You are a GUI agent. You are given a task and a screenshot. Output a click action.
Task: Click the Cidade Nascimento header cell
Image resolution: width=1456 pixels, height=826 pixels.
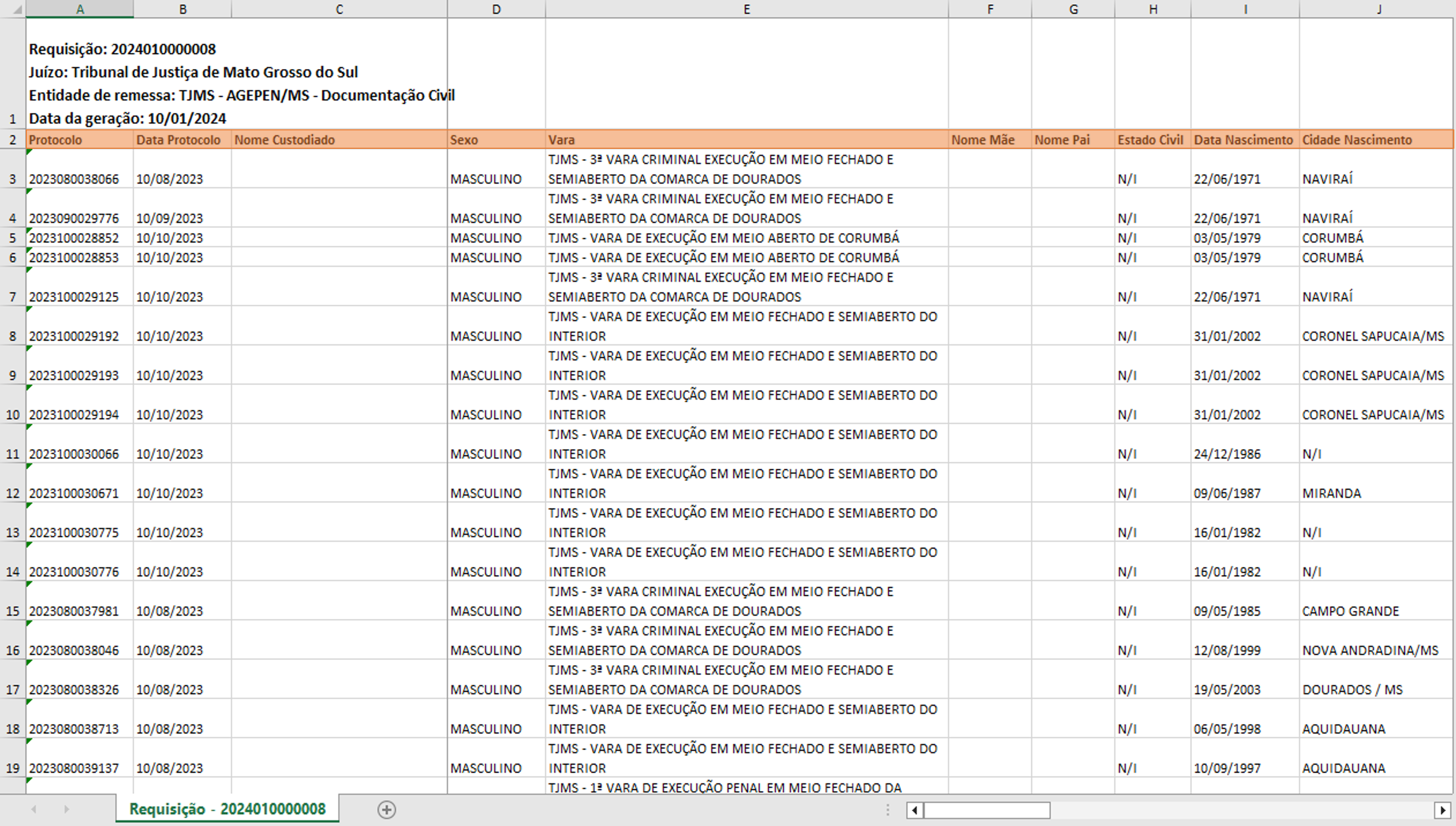[1377, 139]
